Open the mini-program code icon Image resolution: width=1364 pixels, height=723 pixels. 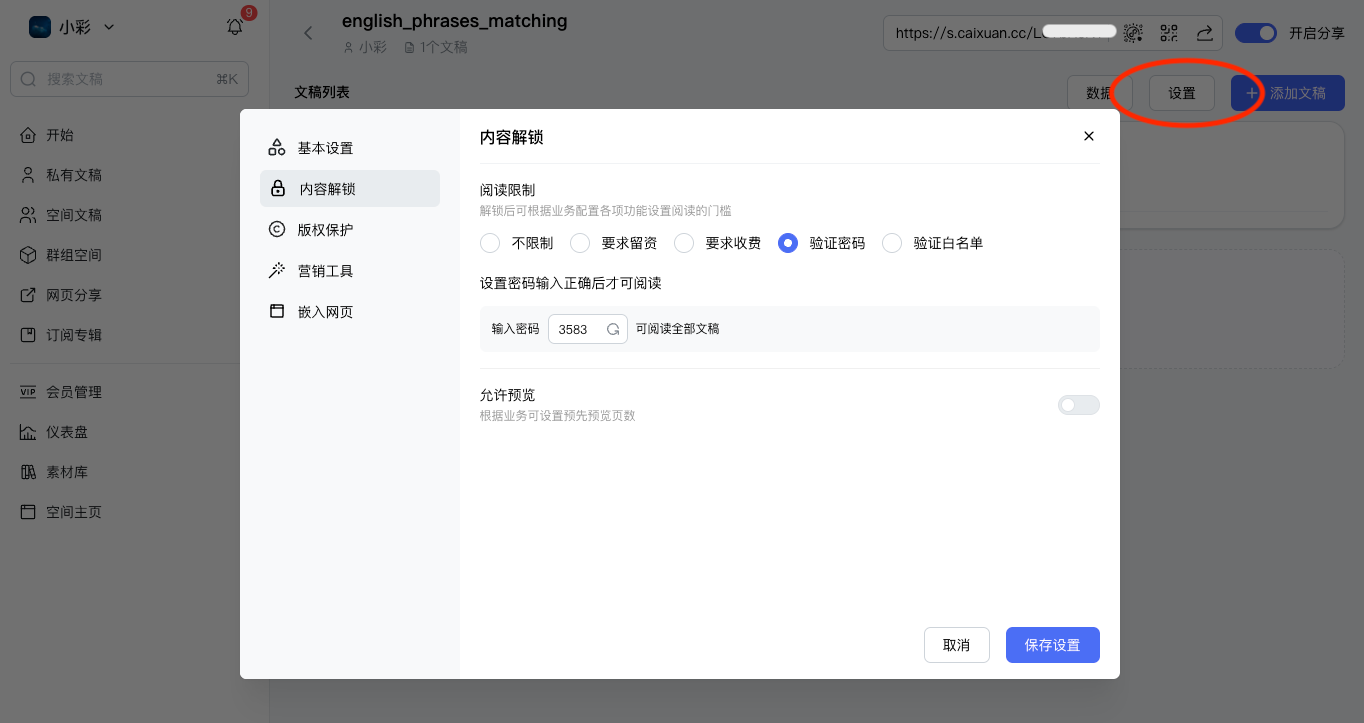click(1133, 33)
